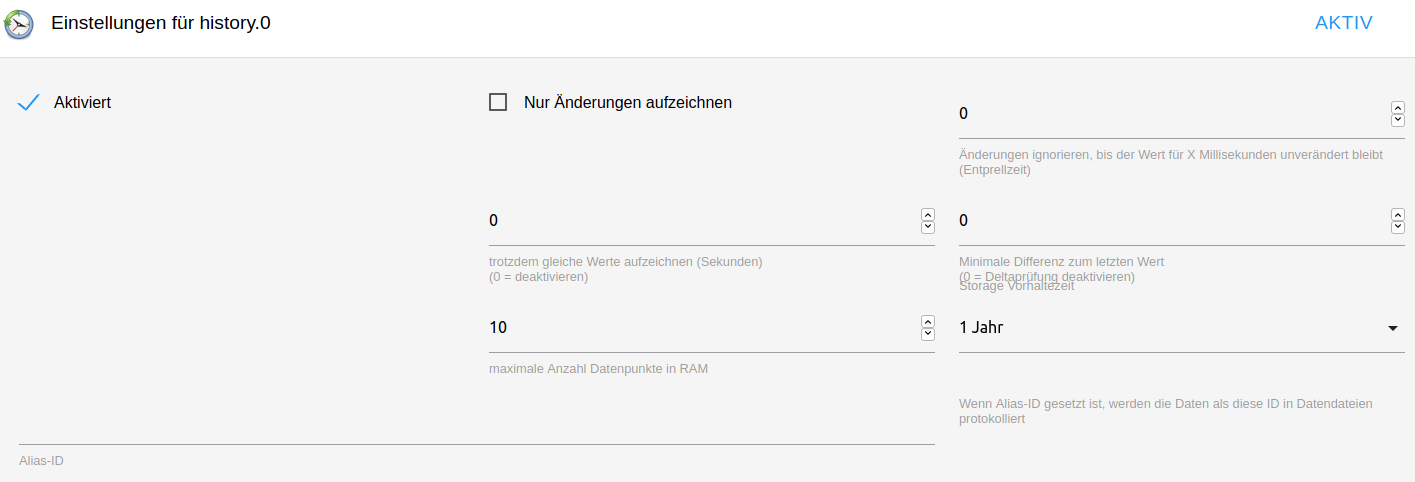Click the trotzdem gleiche Werte seconds field
This screenshot has width=1415, height=482.
700,221
